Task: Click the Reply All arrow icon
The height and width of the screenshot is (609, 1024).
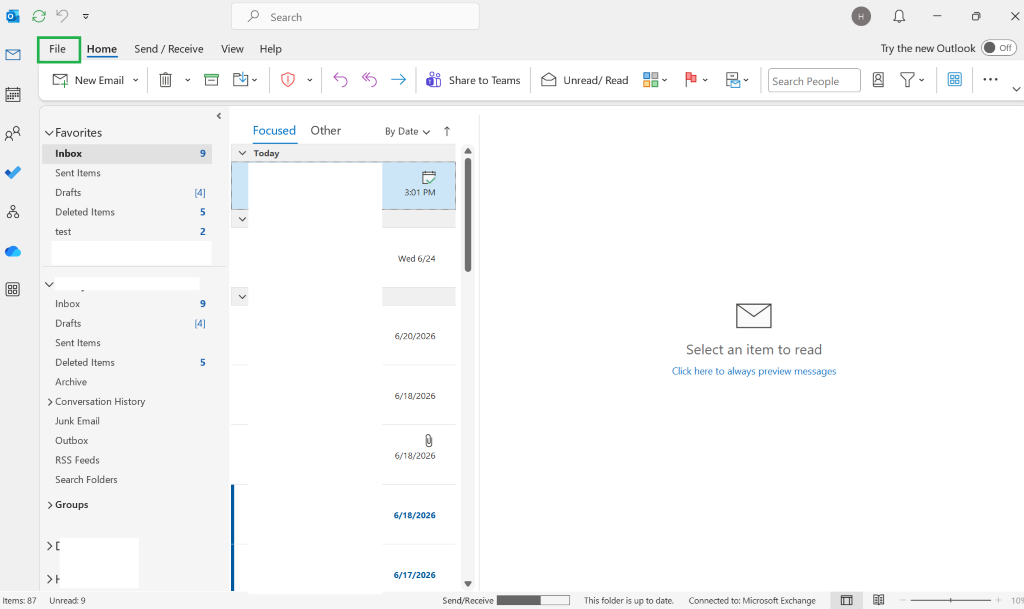Action: pos(369,80)
